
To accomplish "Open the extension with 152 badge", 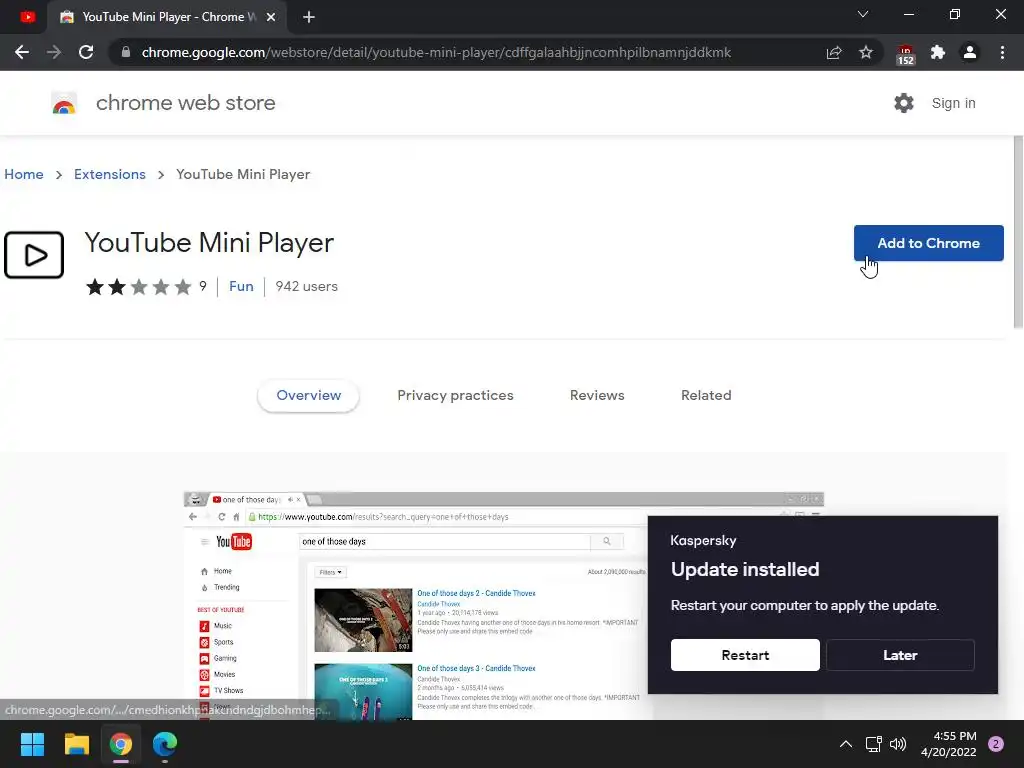I will click(905, 54).
